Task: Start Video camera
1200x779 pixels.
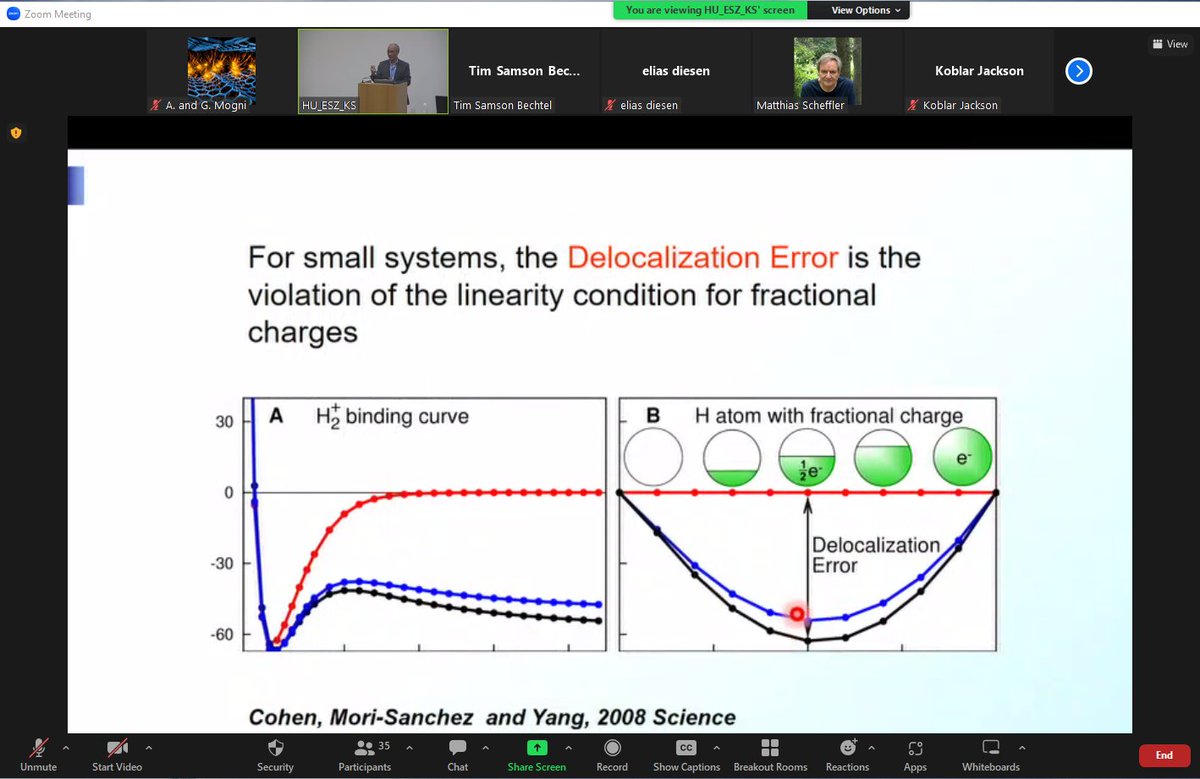Action: (x=117, y=754)
